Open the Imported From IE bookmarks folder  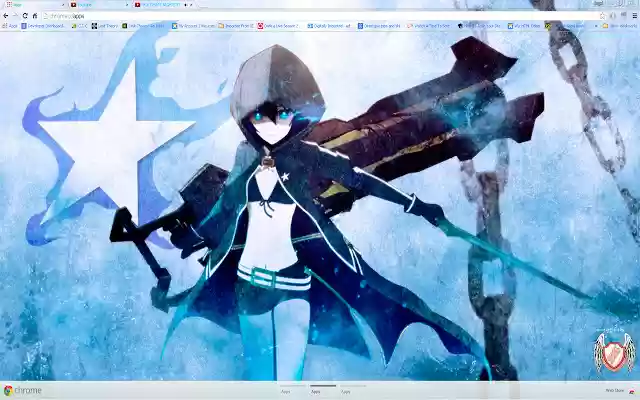coord(236,26)
